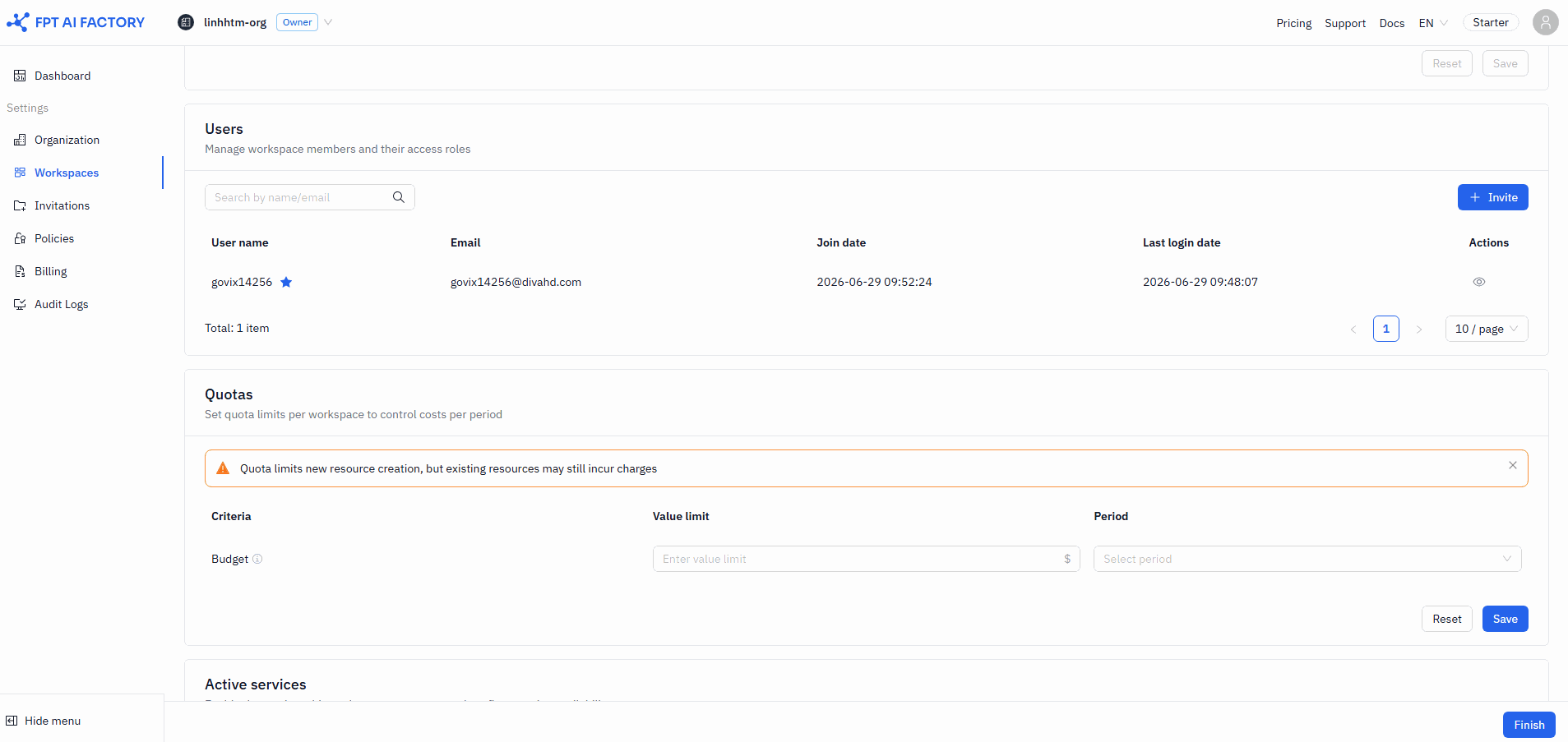Image resolution: width=1568 pixels, height=742 pixels.
Task: View govix14256 details with eye icon
Action: coord(1478,282)
